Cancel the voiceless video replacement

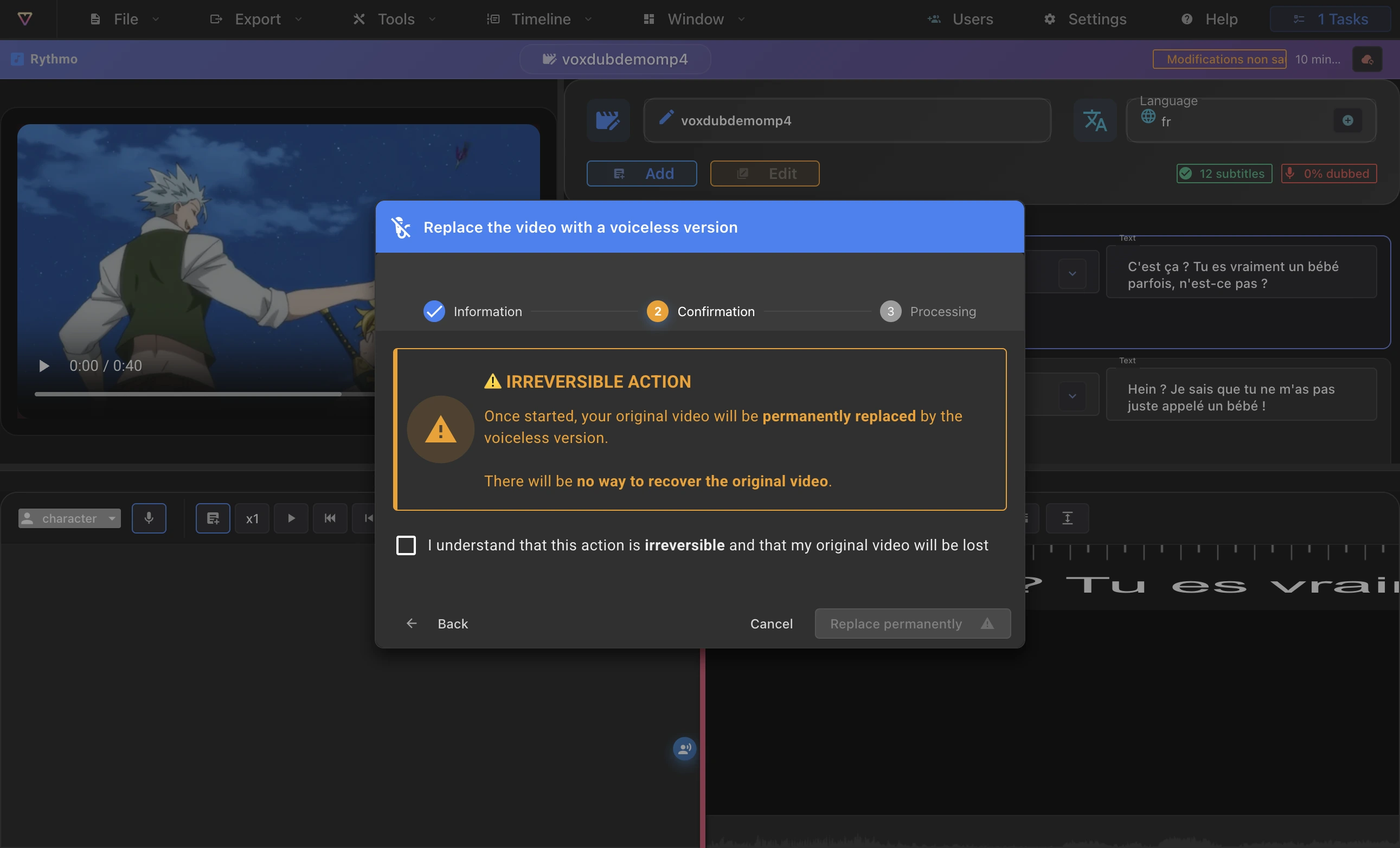coord(771,624)
